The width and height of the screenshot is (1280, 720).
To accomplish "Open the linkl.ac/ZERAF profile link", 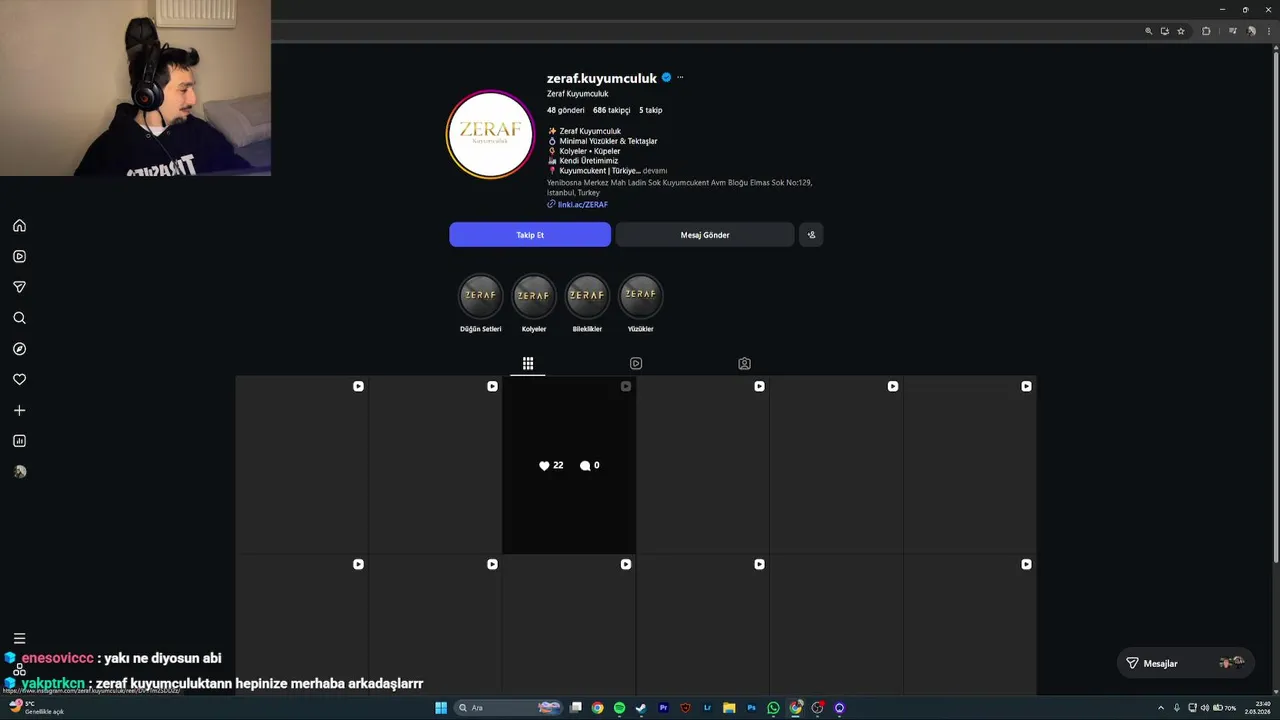I will click(583, 204).
